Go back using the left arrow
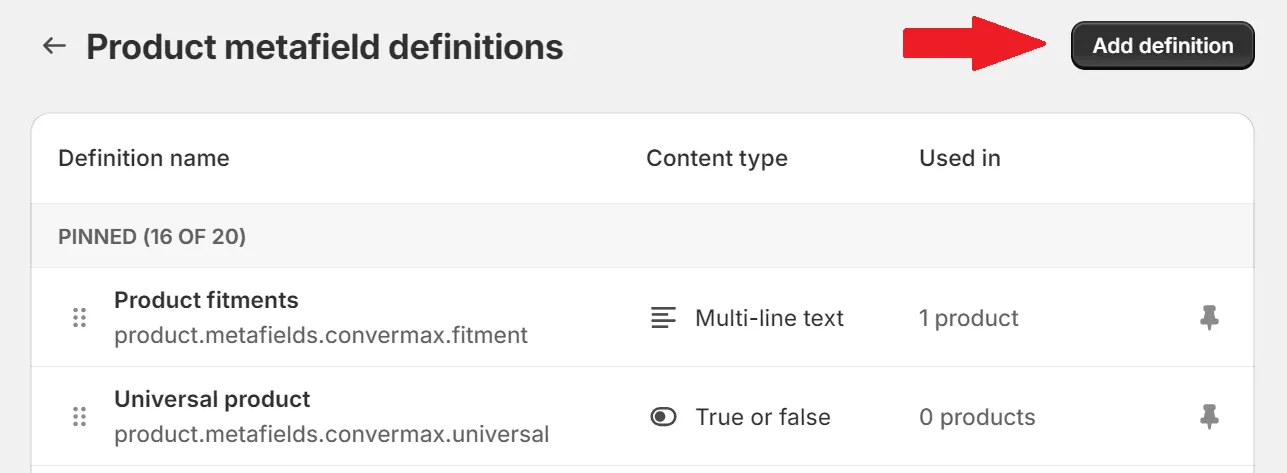This screenshot has width=1287, height=473. [54, 46]
